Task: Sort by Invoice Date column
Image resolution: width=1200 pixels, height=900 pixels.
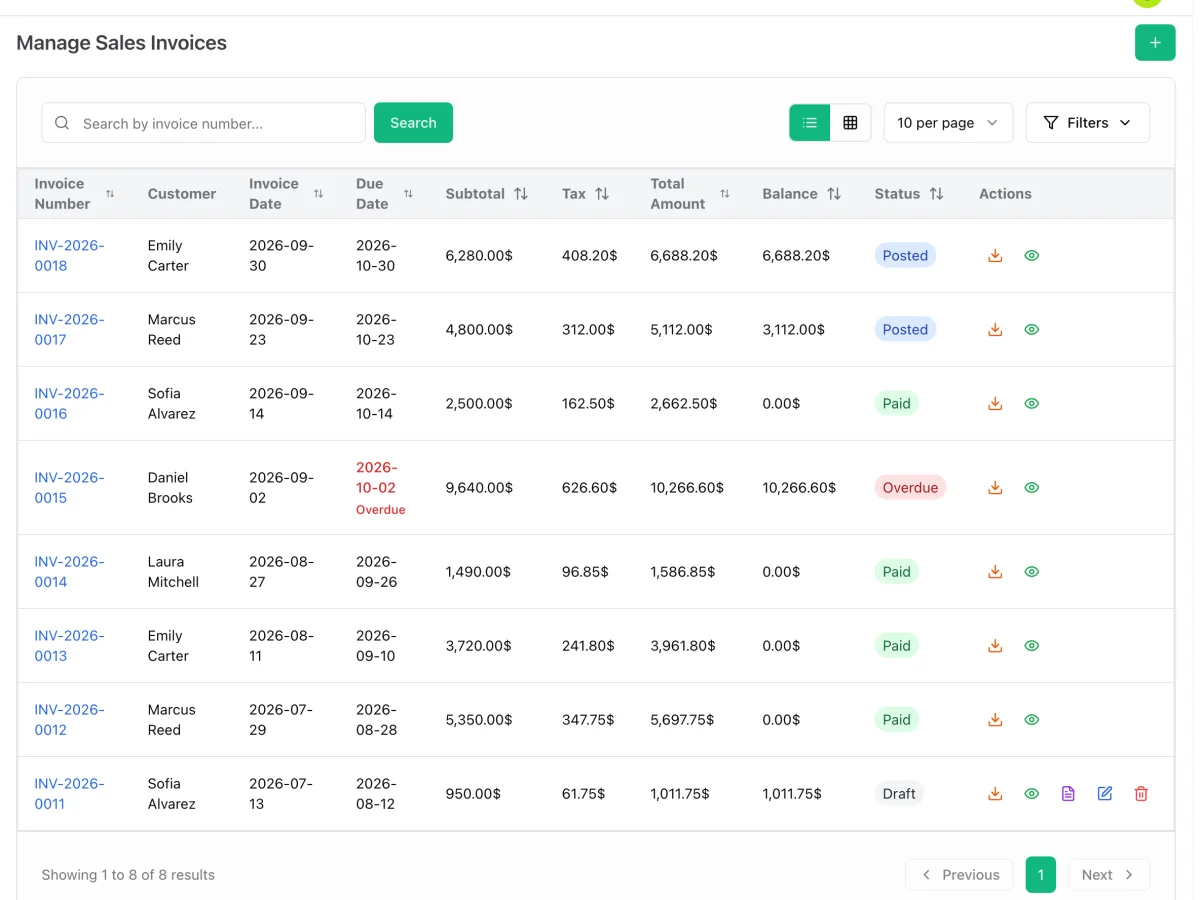Action: point(318,194)
